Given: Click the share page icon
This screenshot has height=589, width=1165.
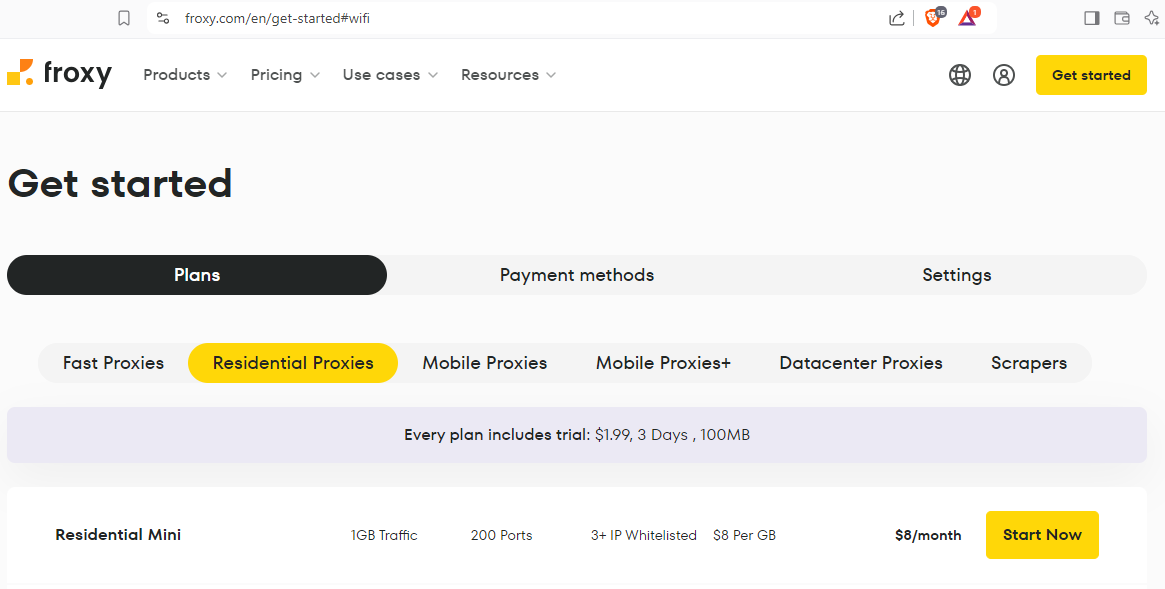Looking at the screenshot, I should pyautogui.click(x=897, y=18).
